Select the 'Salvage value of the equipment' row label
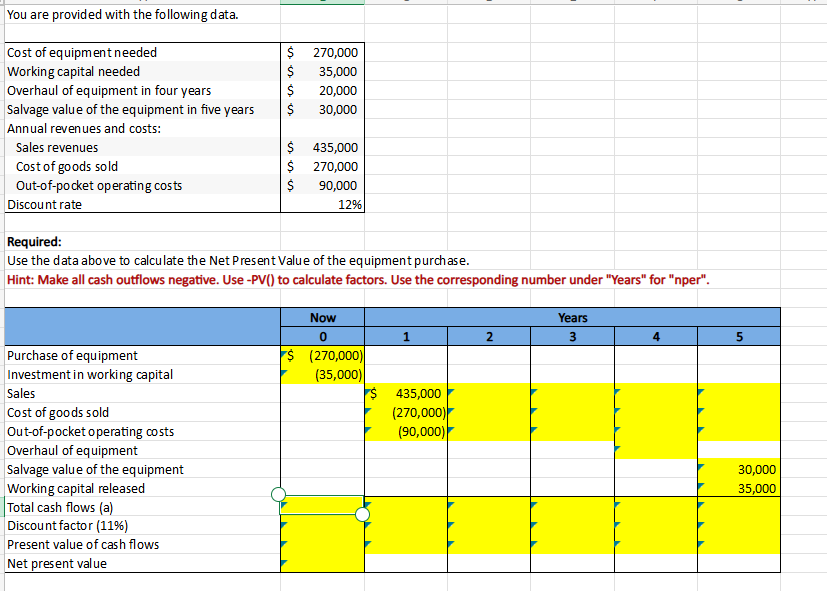827x591 pixels. tap(142, 470)
